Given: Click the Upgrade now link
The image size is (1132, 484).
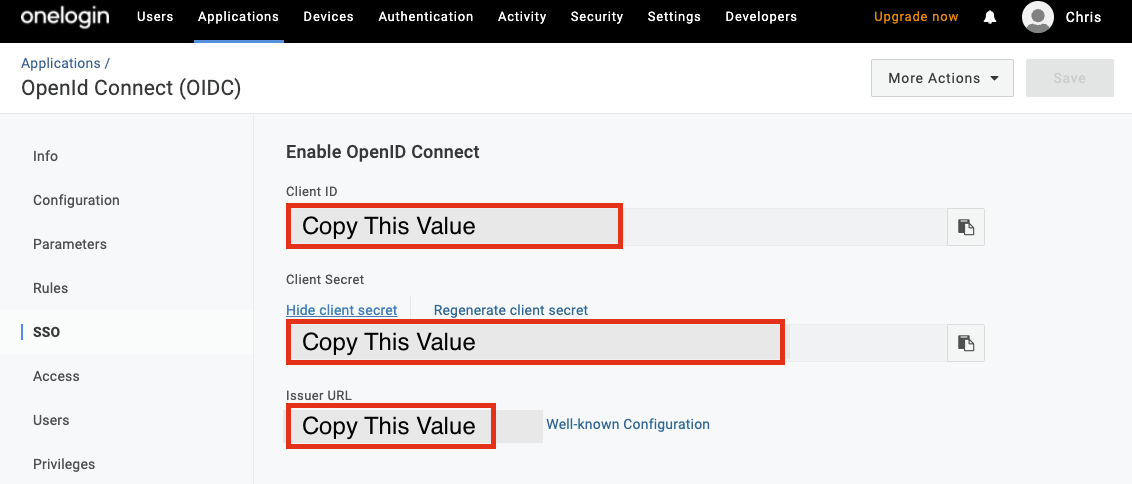Looking at the screenshot, I should pos(916,17).
